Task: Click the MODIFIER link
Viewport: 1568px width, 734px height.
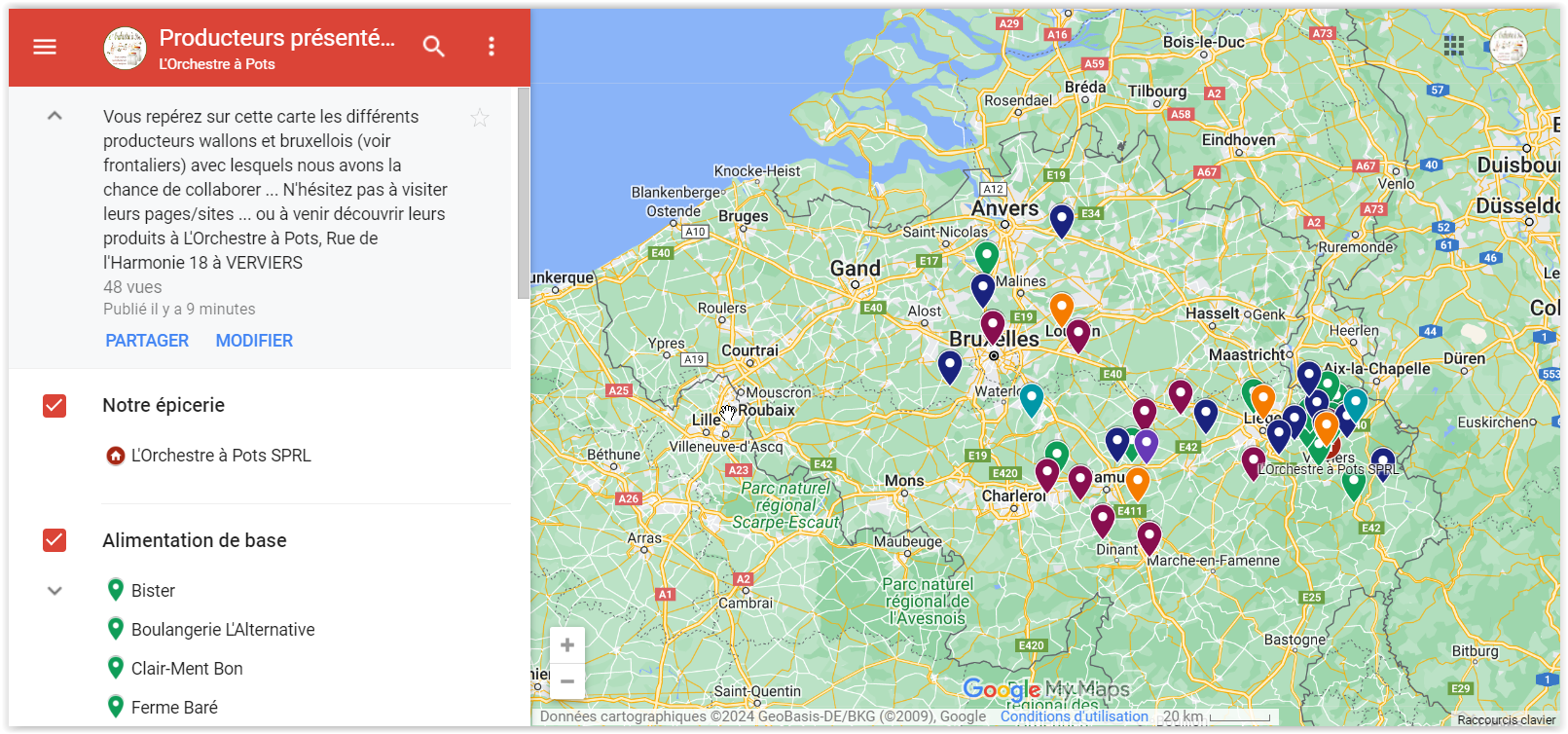Action: tap(254, 341)
